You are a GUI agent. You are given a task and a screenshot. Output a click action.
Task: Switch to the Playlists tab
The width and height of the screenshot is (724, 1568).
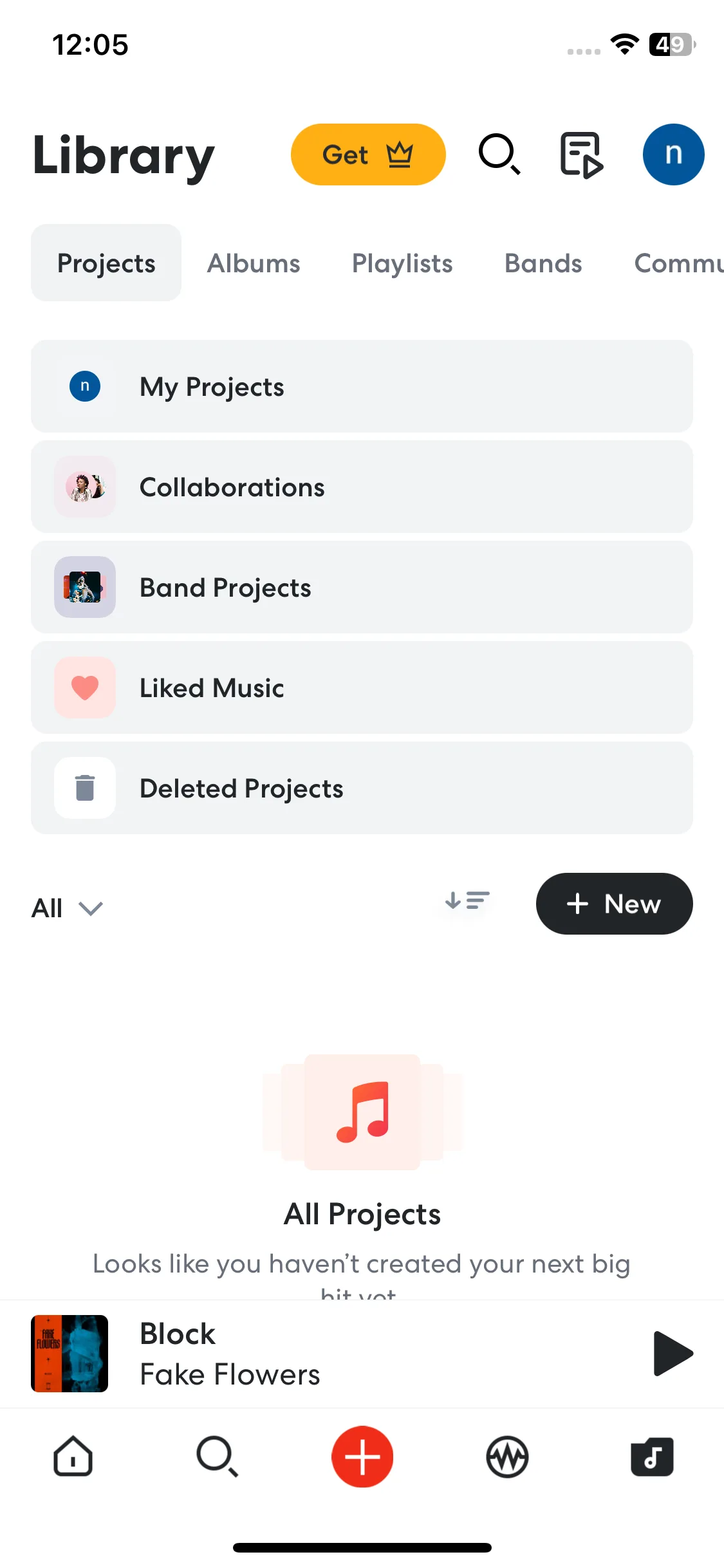[402, 263]
